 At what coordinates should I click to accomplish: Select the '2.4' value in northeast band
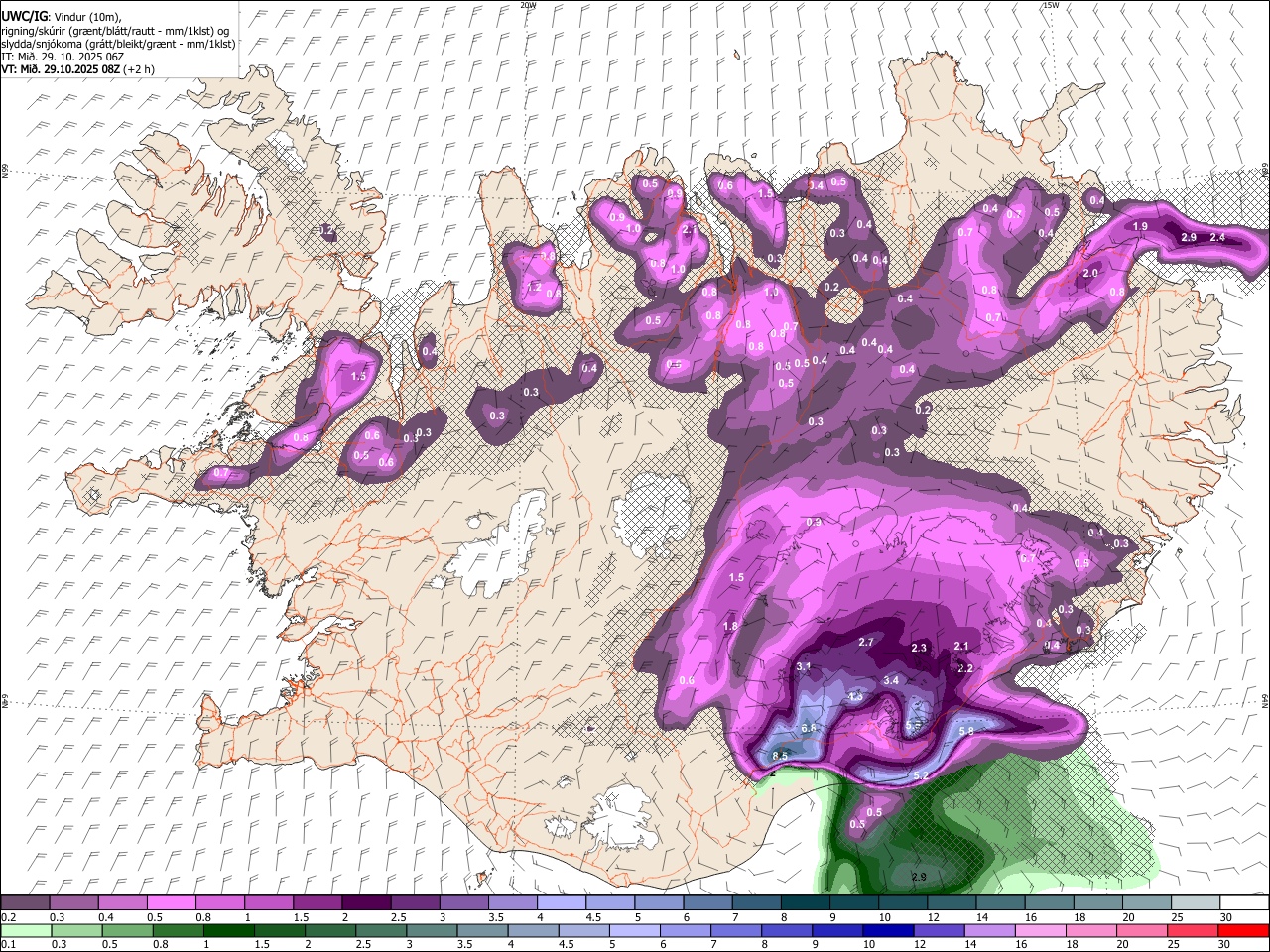pos(1217,237)
